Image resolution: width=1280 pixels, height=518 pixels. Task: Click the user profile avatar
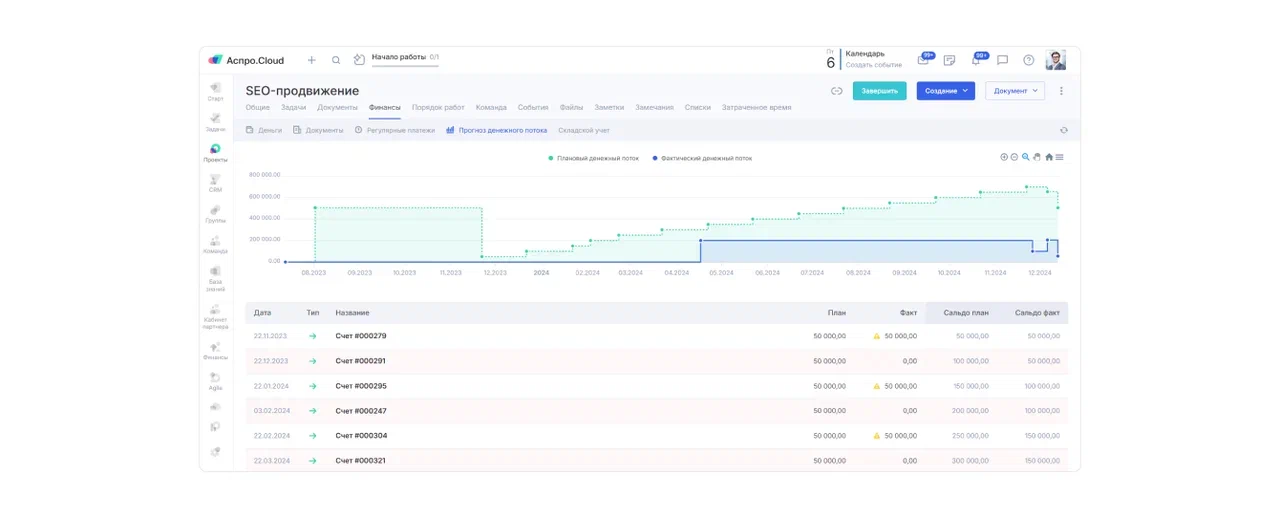coord(1055,60)
